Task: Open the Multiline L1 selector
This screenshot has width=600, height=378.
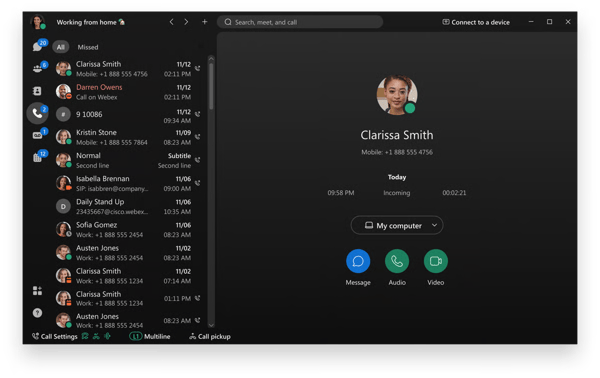Action: click(x=150, y=336)
